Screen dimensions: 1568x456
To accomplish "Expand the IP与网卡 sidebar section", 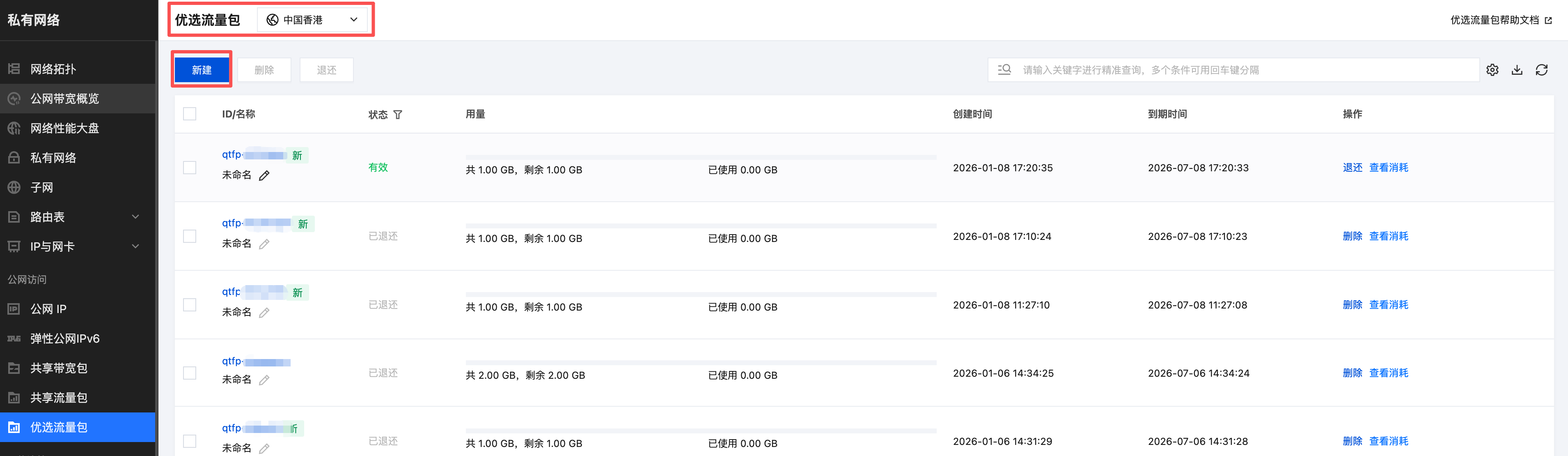I will coord(136,246).
